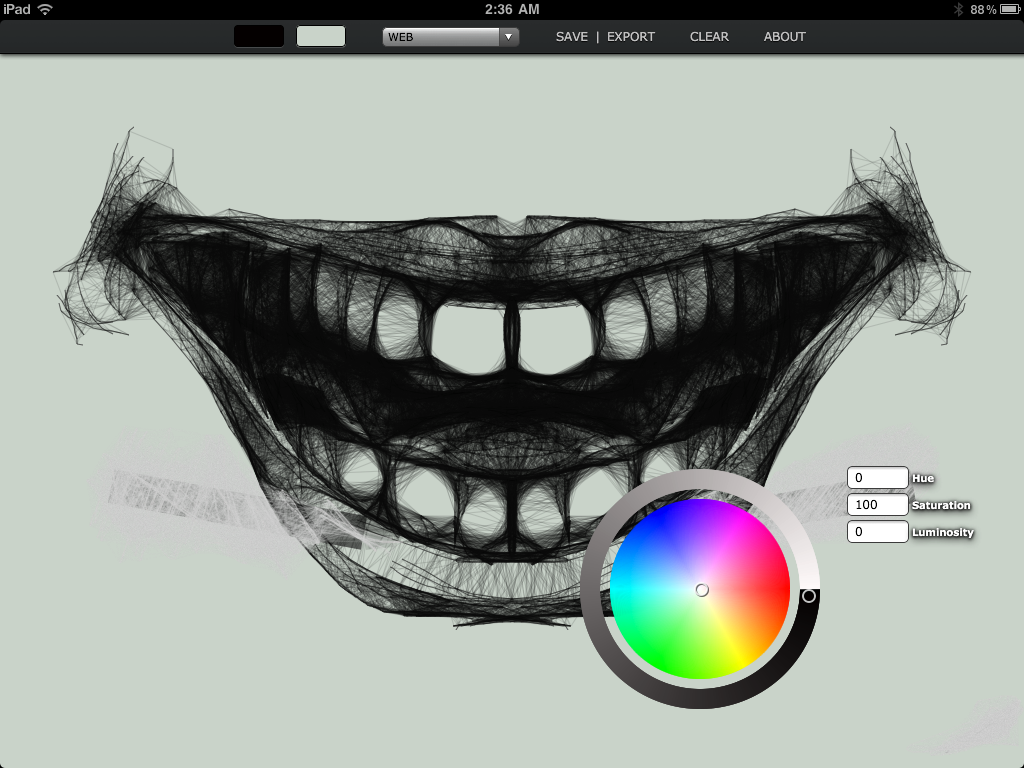Edit the Saturation value field
This screenshot has width=1024, height=768.
pyautogui.click(x=877, y=505)
